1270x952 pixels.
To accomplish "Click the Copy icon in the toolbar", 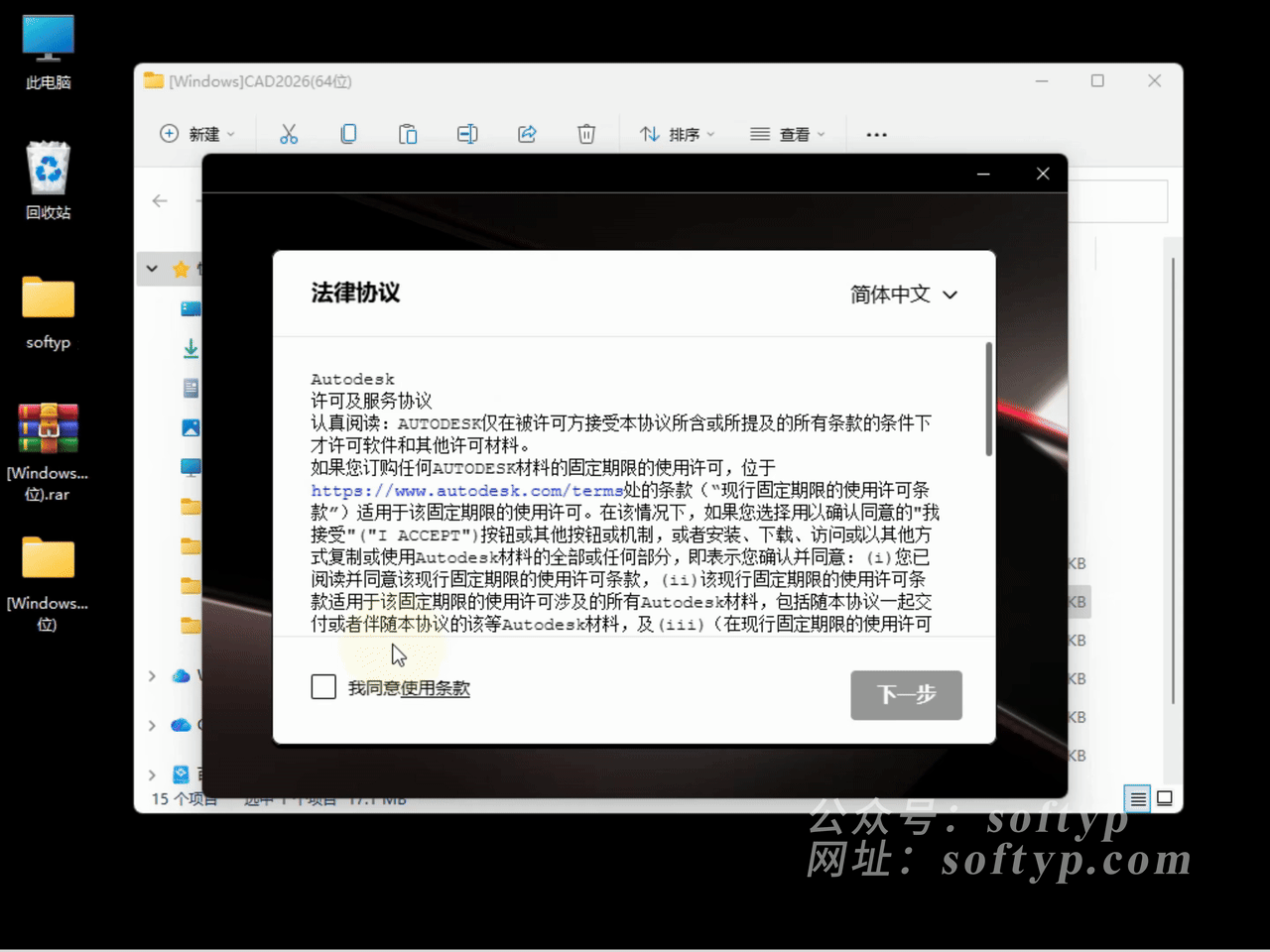I will tap(348, 134).
